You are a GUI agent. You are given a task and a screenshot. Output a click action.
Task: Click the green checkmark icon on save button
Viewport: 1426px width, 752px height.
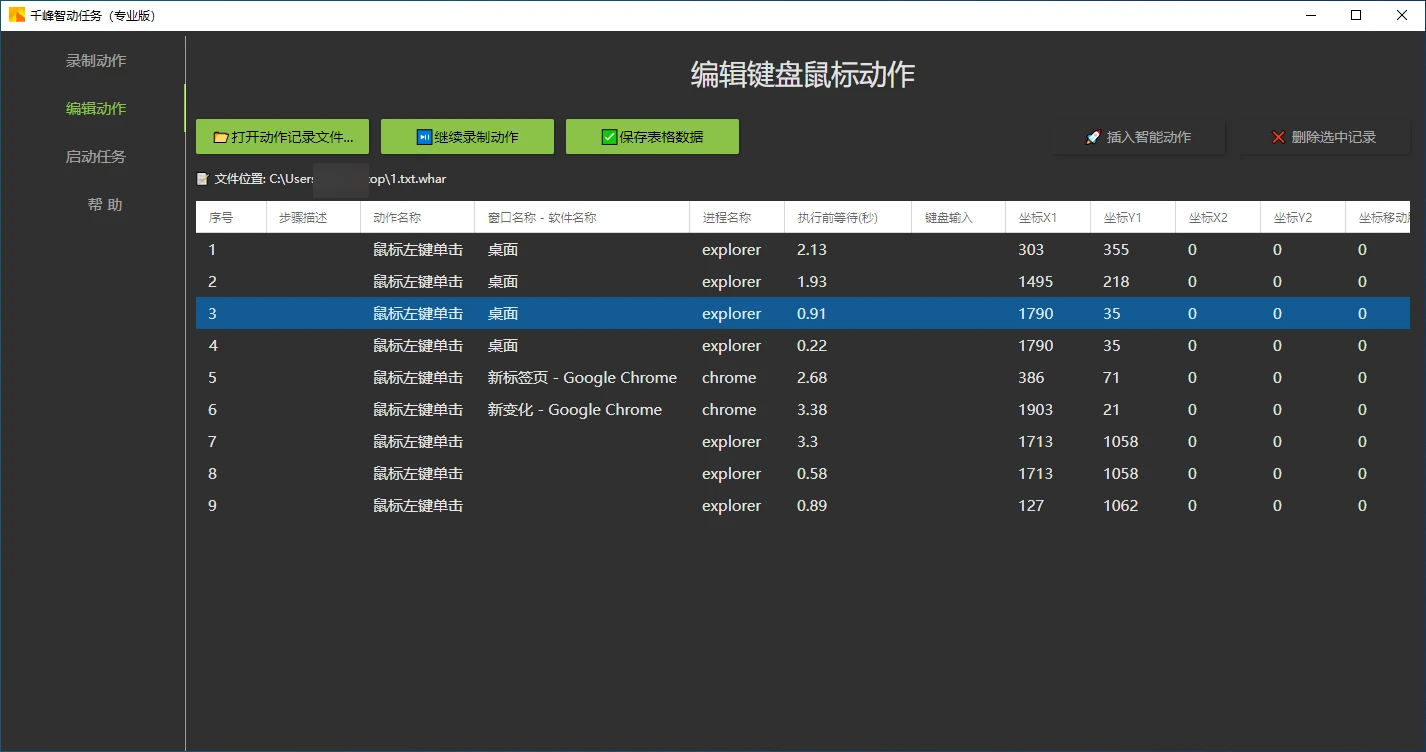tap(609, 137)
